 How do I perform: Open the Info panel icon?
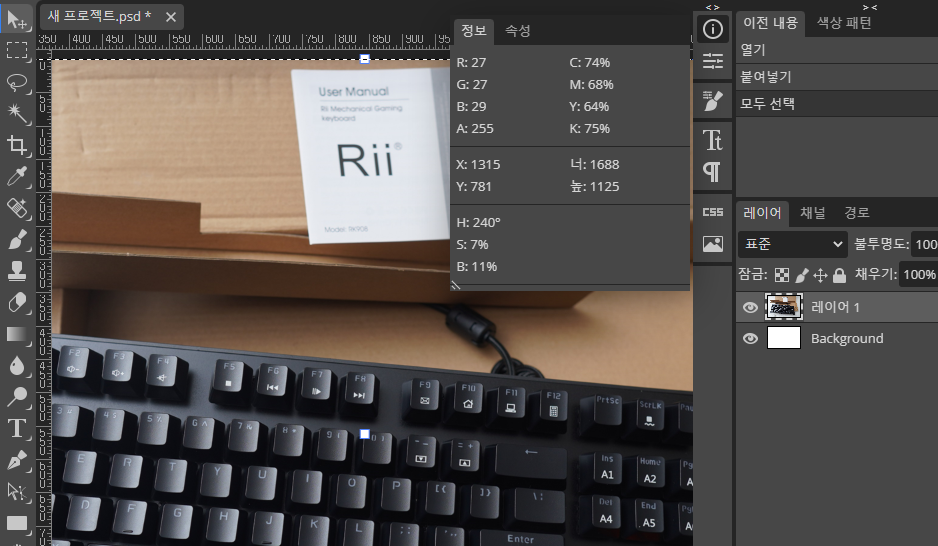click(x=712, y=29)
